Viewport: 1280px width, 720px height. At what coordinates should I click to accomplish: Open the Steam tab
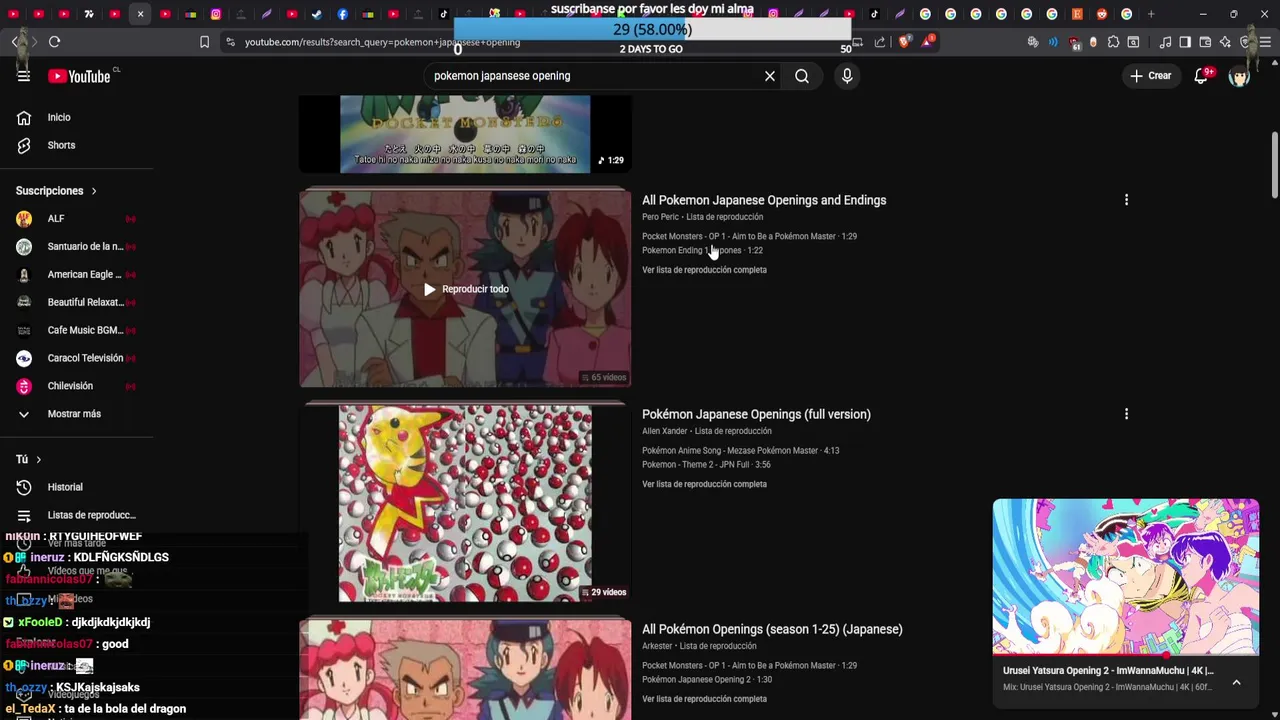[x=317, y=14]
